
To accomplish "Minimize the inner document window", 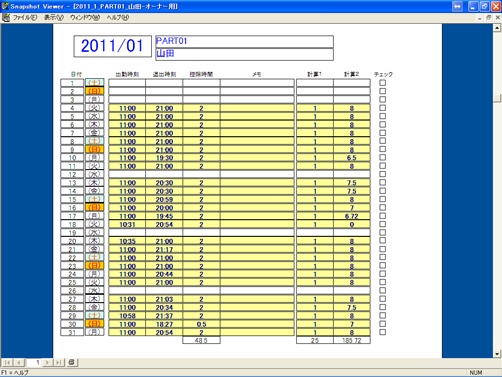I will (479, 18).
